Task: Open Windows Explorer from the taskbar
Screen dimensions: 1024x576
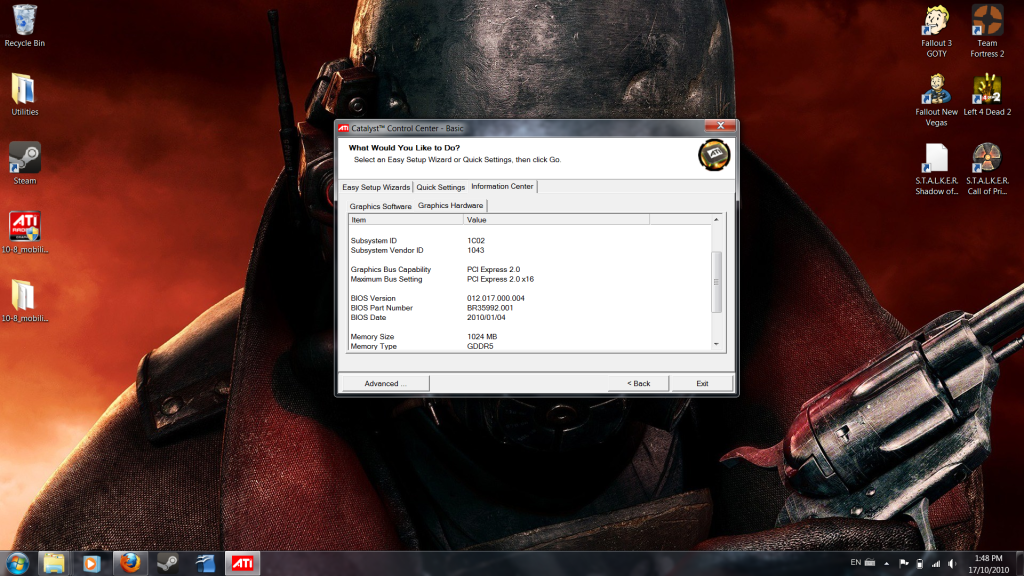Action: pos(54,563)
